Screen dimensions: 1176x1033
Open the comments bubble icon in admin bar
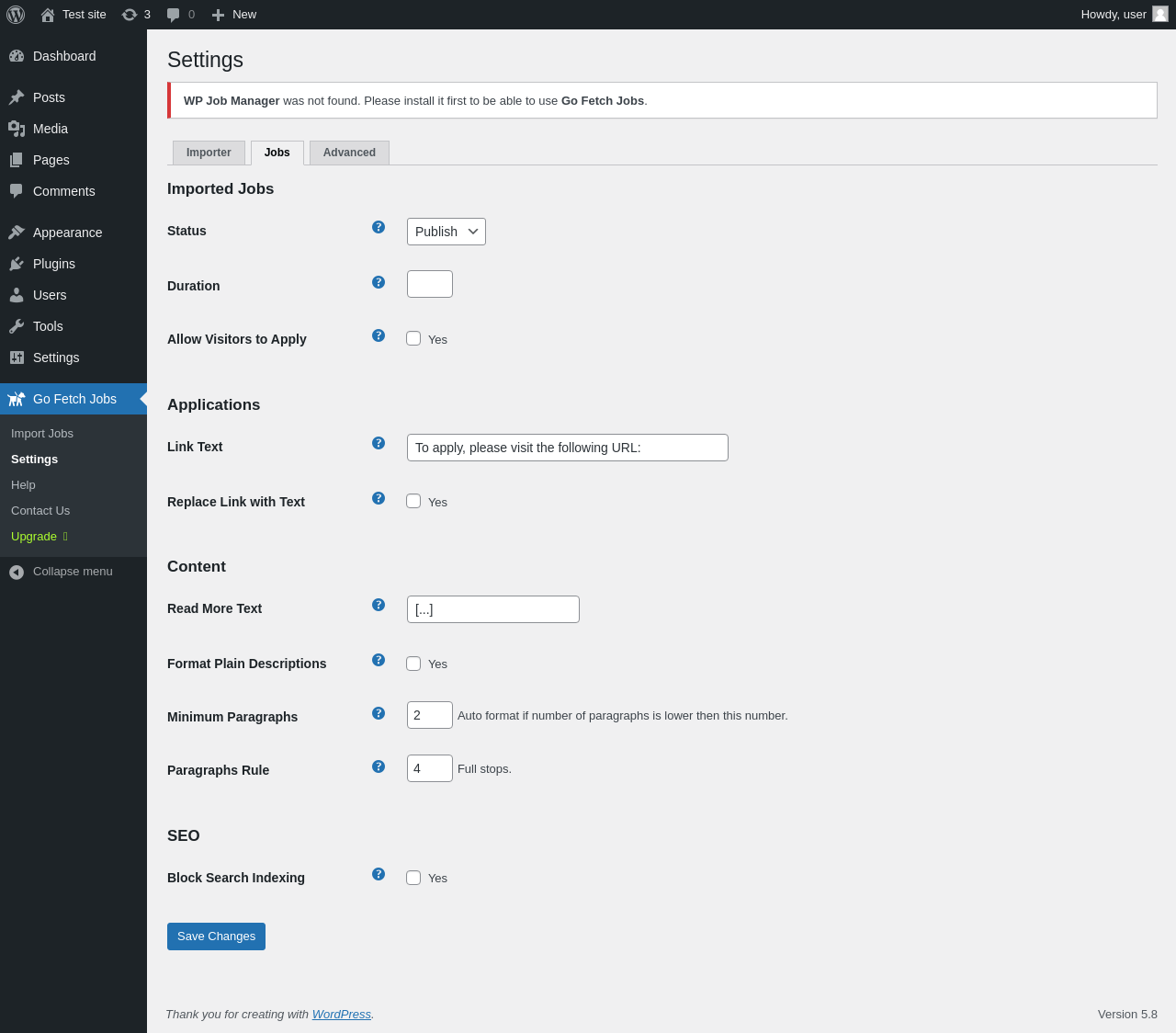pyautogui.click(x=173, y=15)
